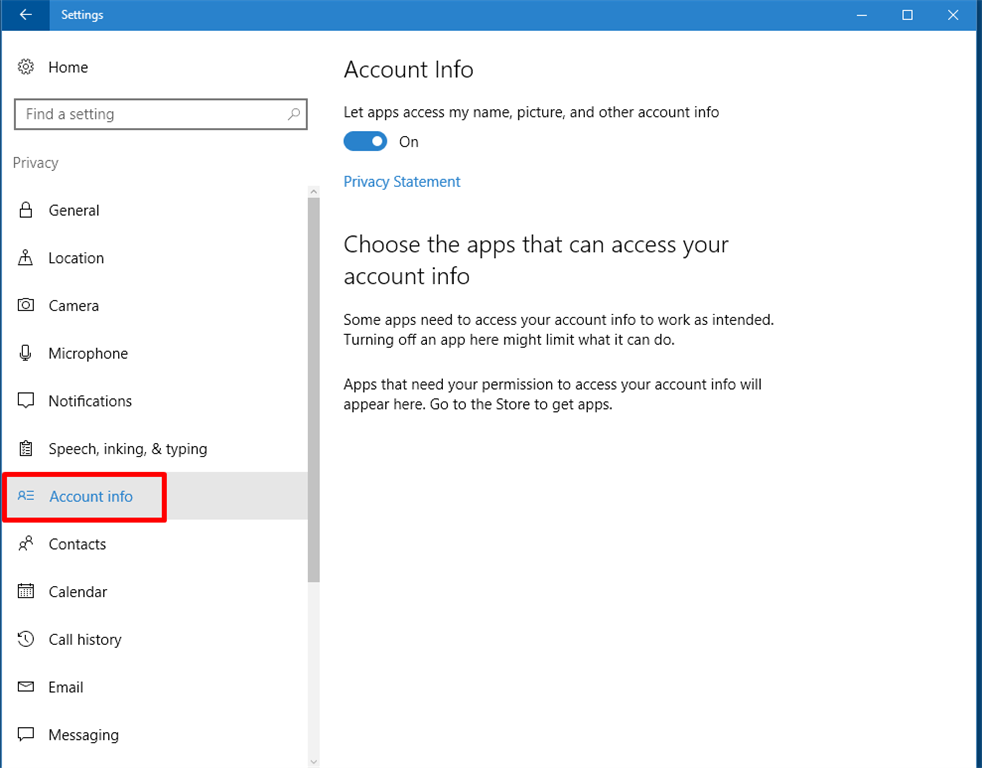Click the Notifications speech bubble icon

click(26, 401)
